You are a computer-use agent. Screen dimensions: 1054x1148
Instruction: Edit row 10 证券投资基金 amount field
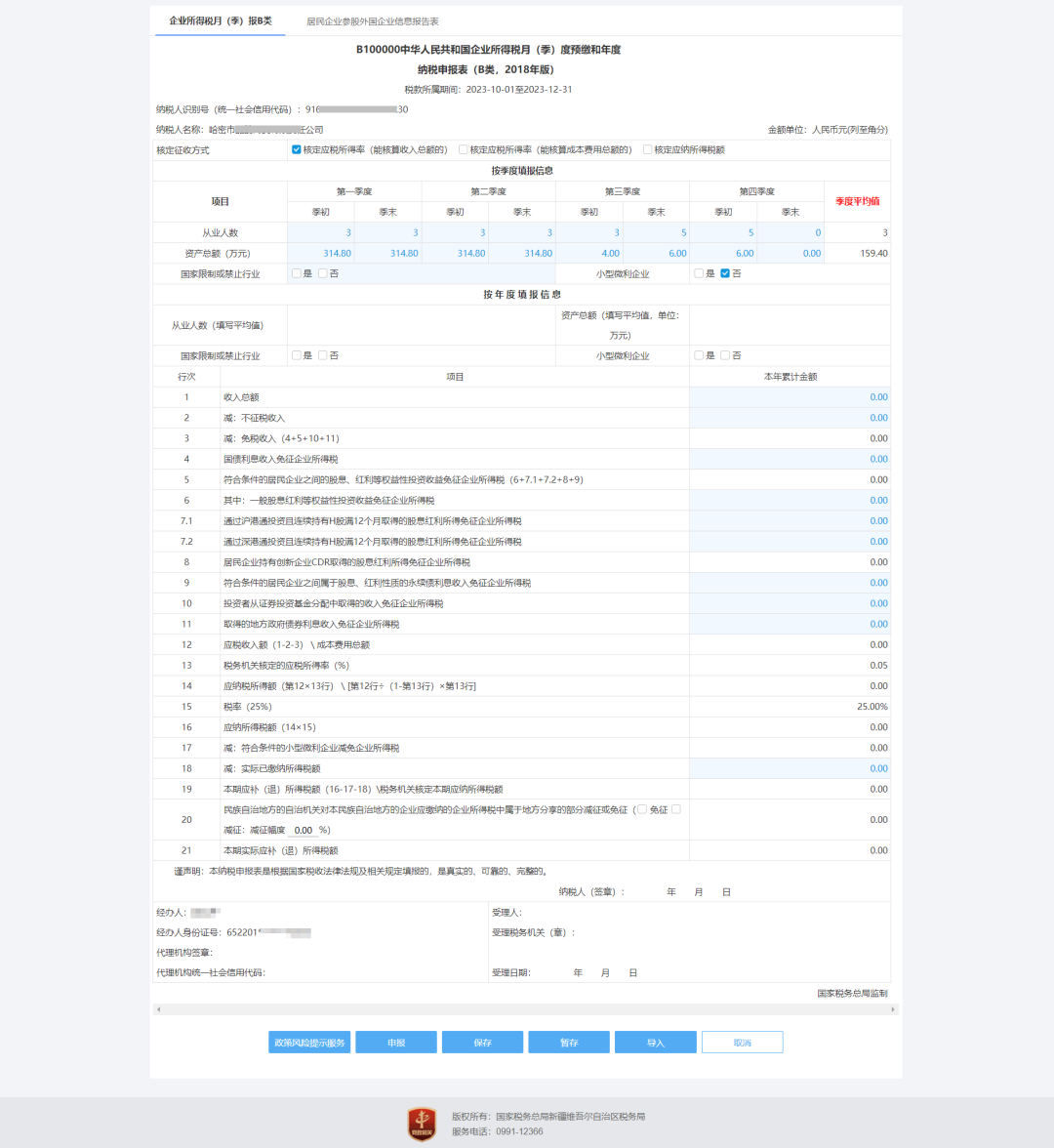(790, 603)
